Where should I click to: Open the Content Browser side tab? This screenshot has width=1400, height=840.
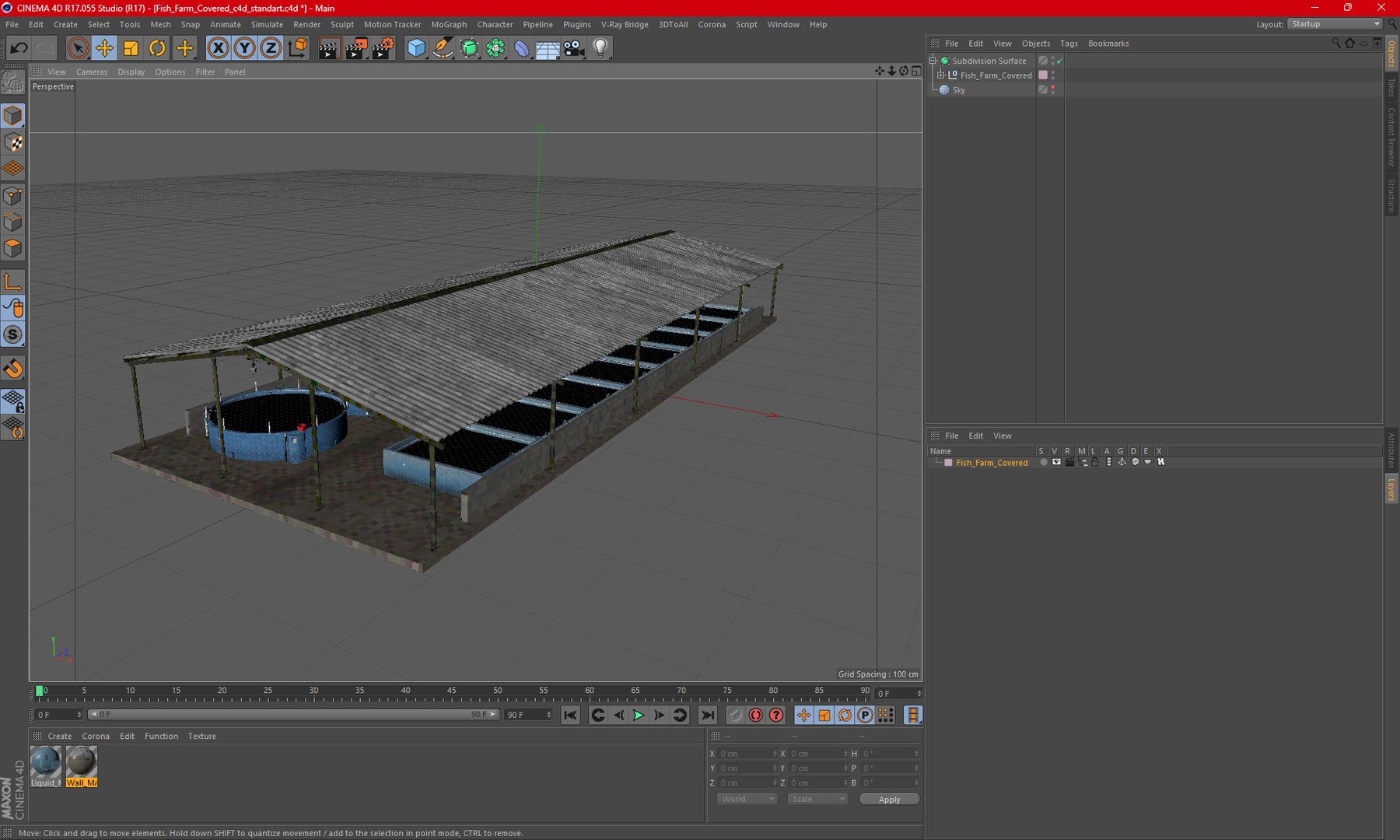click(x=1391, y=137)
